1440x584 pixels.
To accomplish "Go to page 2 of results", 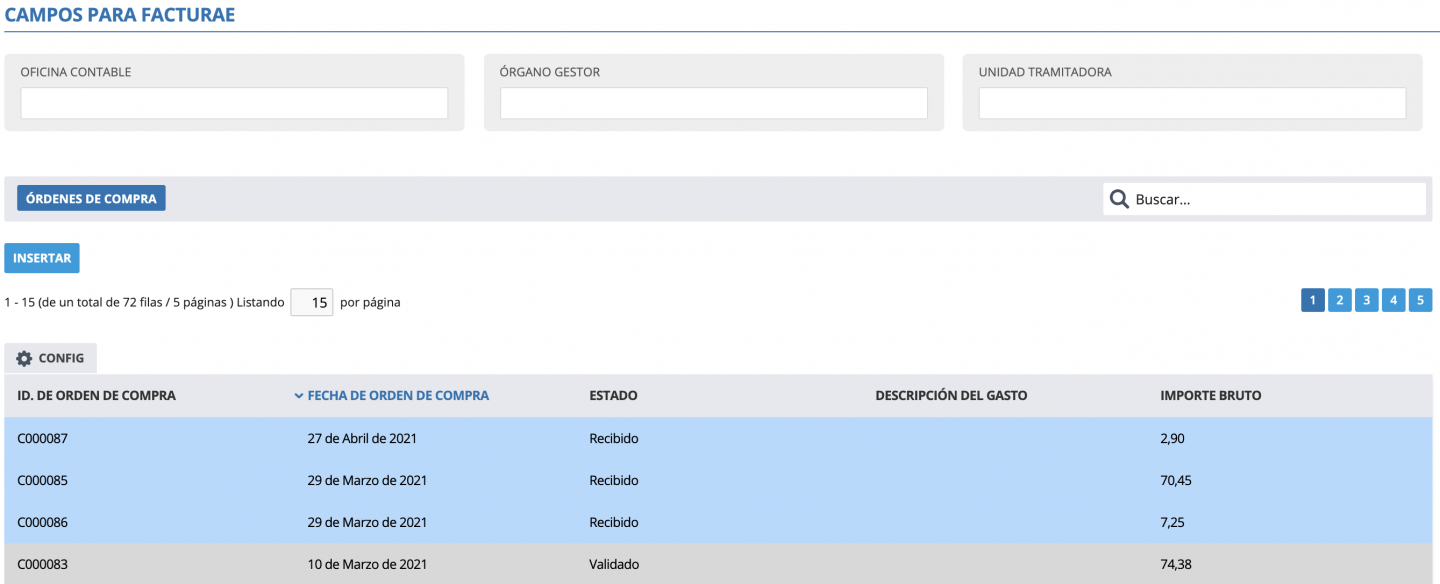I will [1339, 300].
